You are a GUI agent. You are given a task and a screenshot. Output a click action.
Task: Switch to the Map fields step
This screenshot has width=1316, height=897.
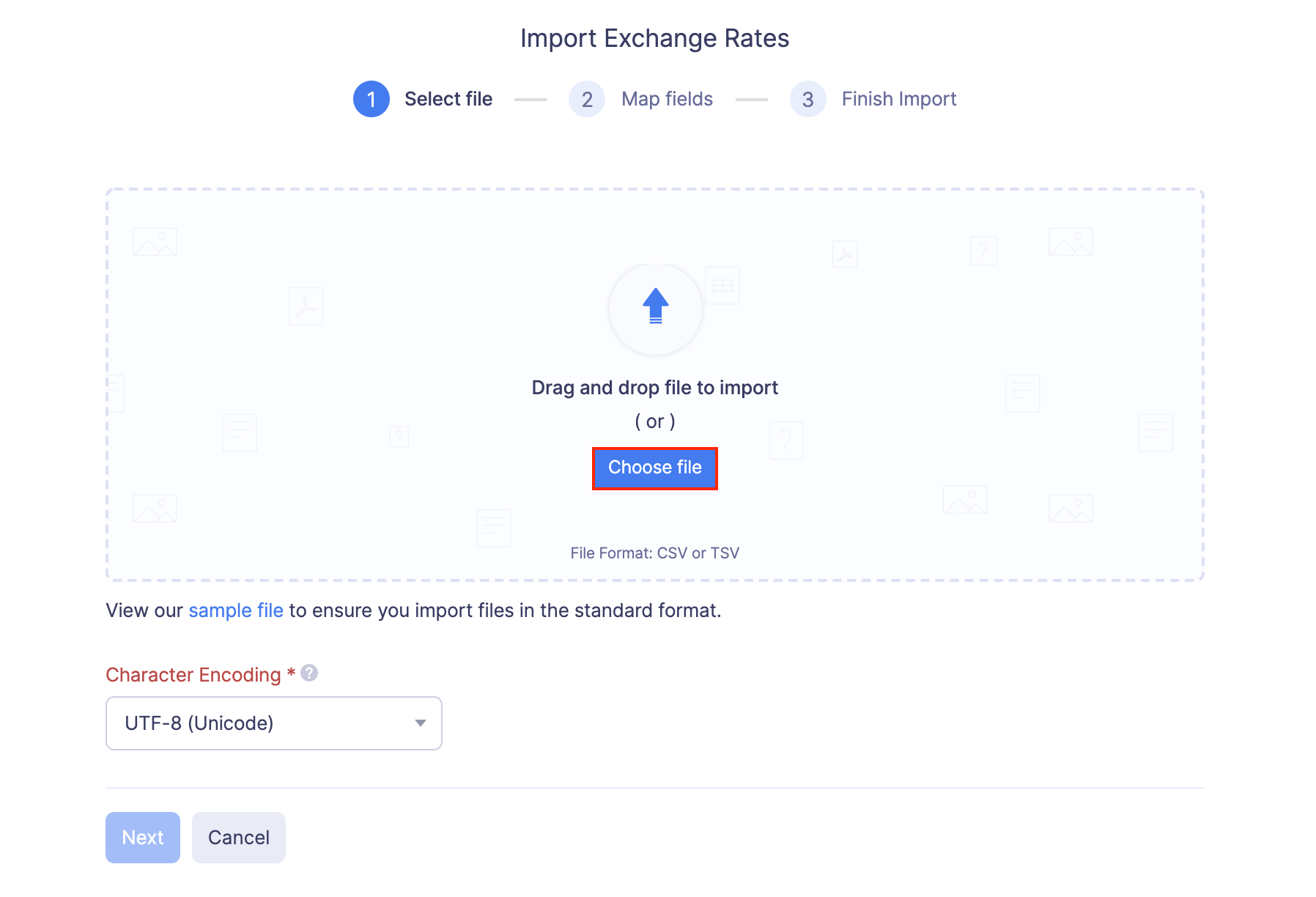(x=666, y=98)
